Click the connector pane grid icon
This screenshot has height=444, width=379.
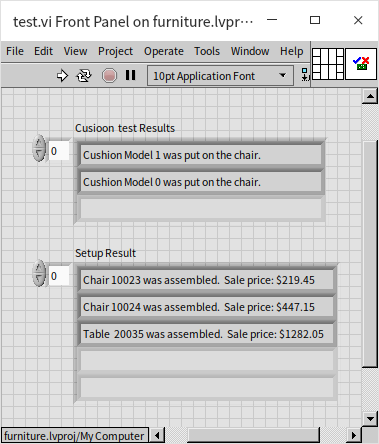pos(328,64)
